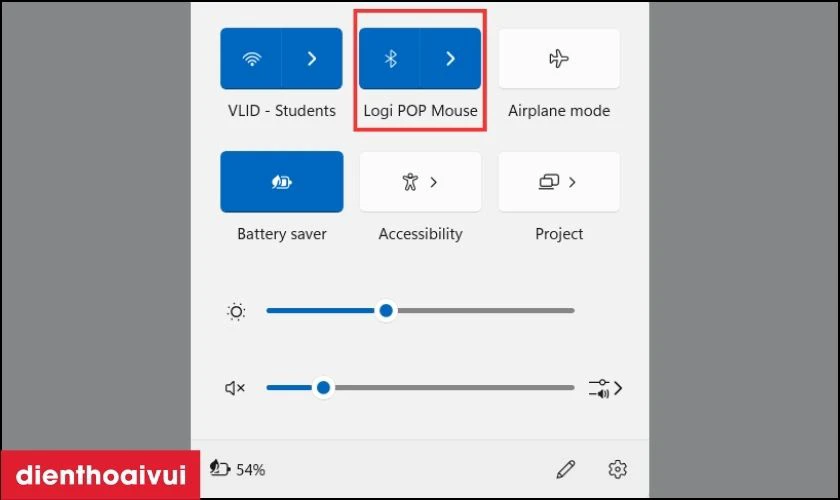This screenshot has width=840, height=500.
Task: Click the Project label text
Action: pyautogui.click(x=559, y=234)
